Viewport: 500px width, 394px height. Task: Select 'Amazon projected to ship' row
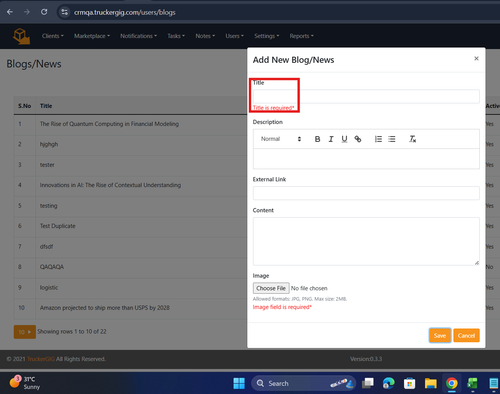pyautogui.click(x=130, y=308)
